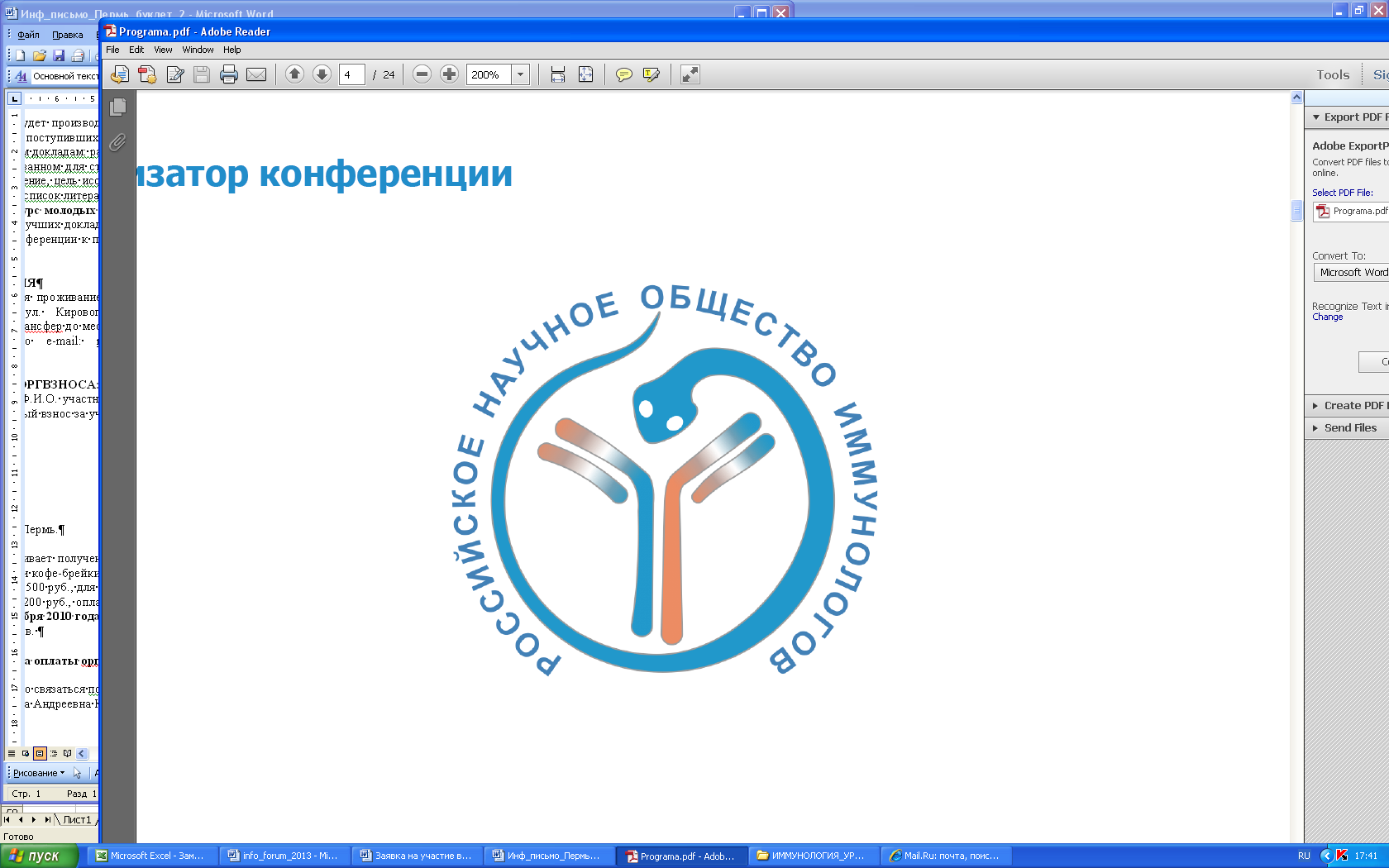Click the Select PDF File link
This screenshot has width=1389, height=868.
point(1342,193)
